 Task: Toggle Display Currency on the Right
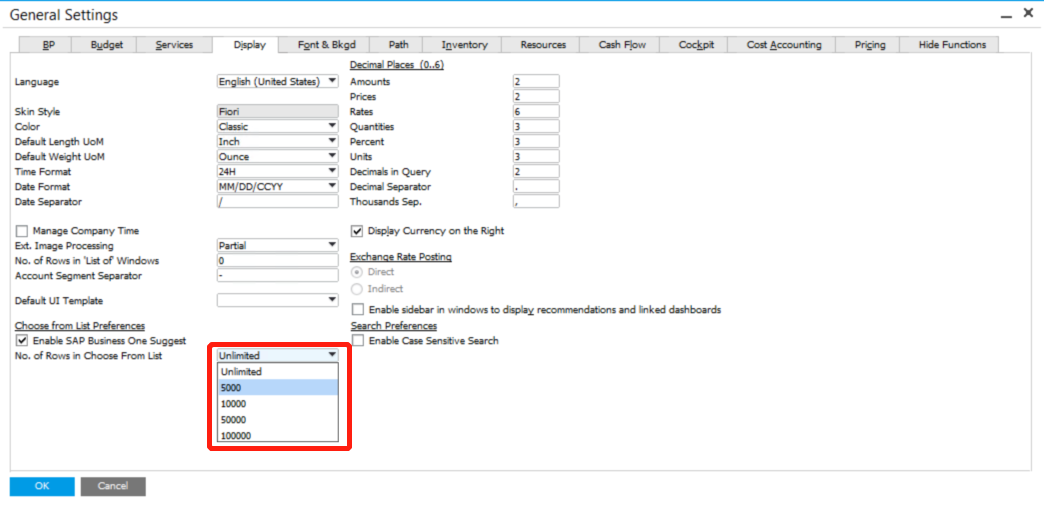click(357, 231)
